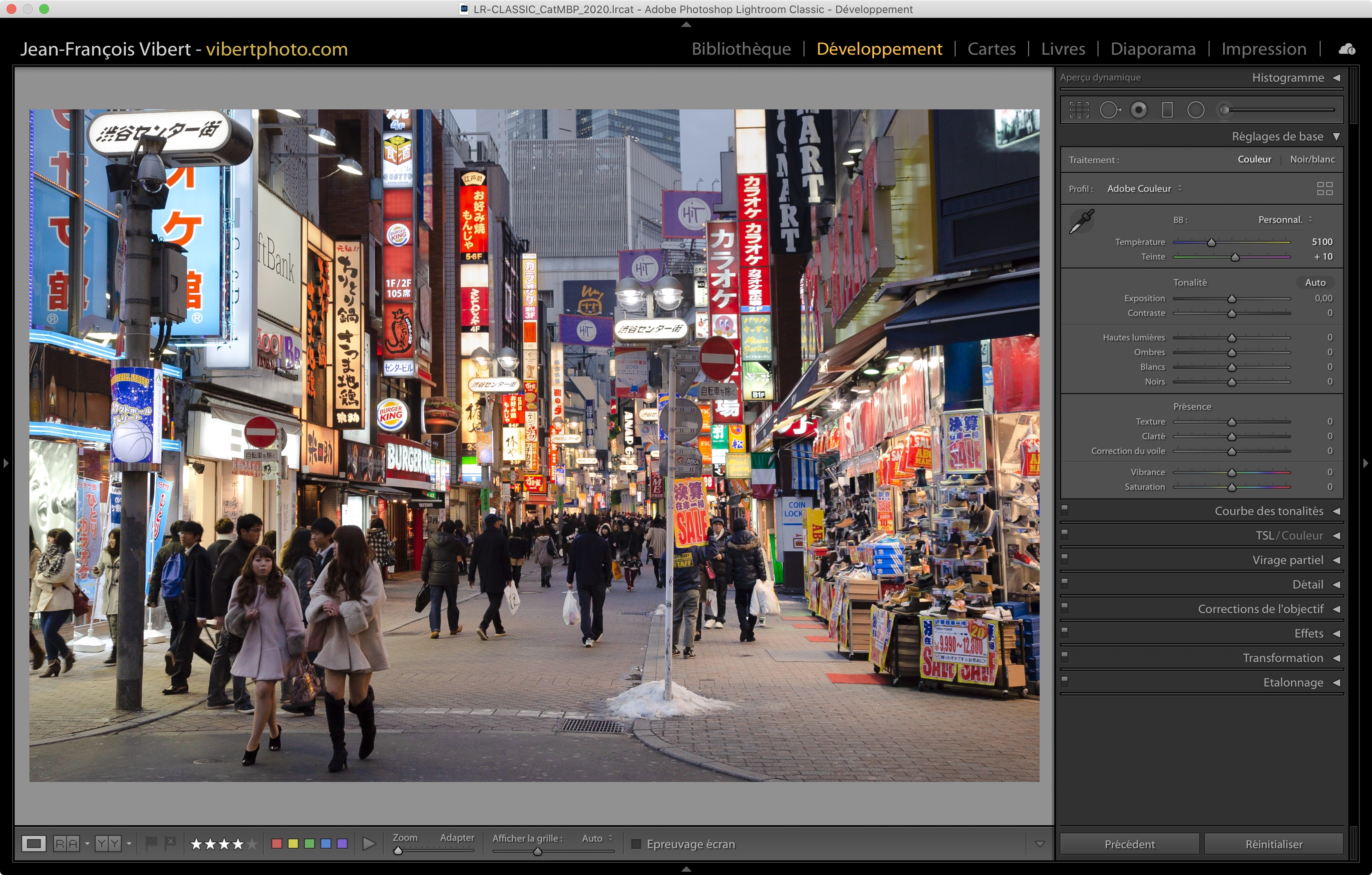Choose the Graduated Filter tool
The width and height of the screenshot is (1372, 875).
click(1167, 110)
